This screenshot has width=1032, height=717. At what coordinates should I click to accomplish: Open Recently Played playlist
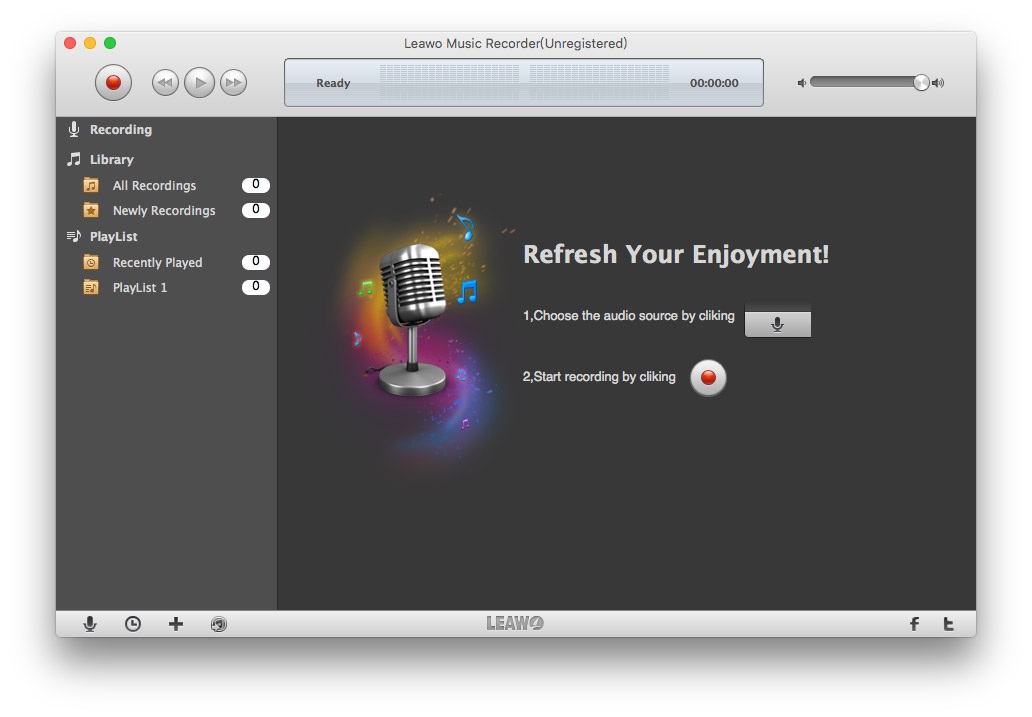(x=157, y=263)
